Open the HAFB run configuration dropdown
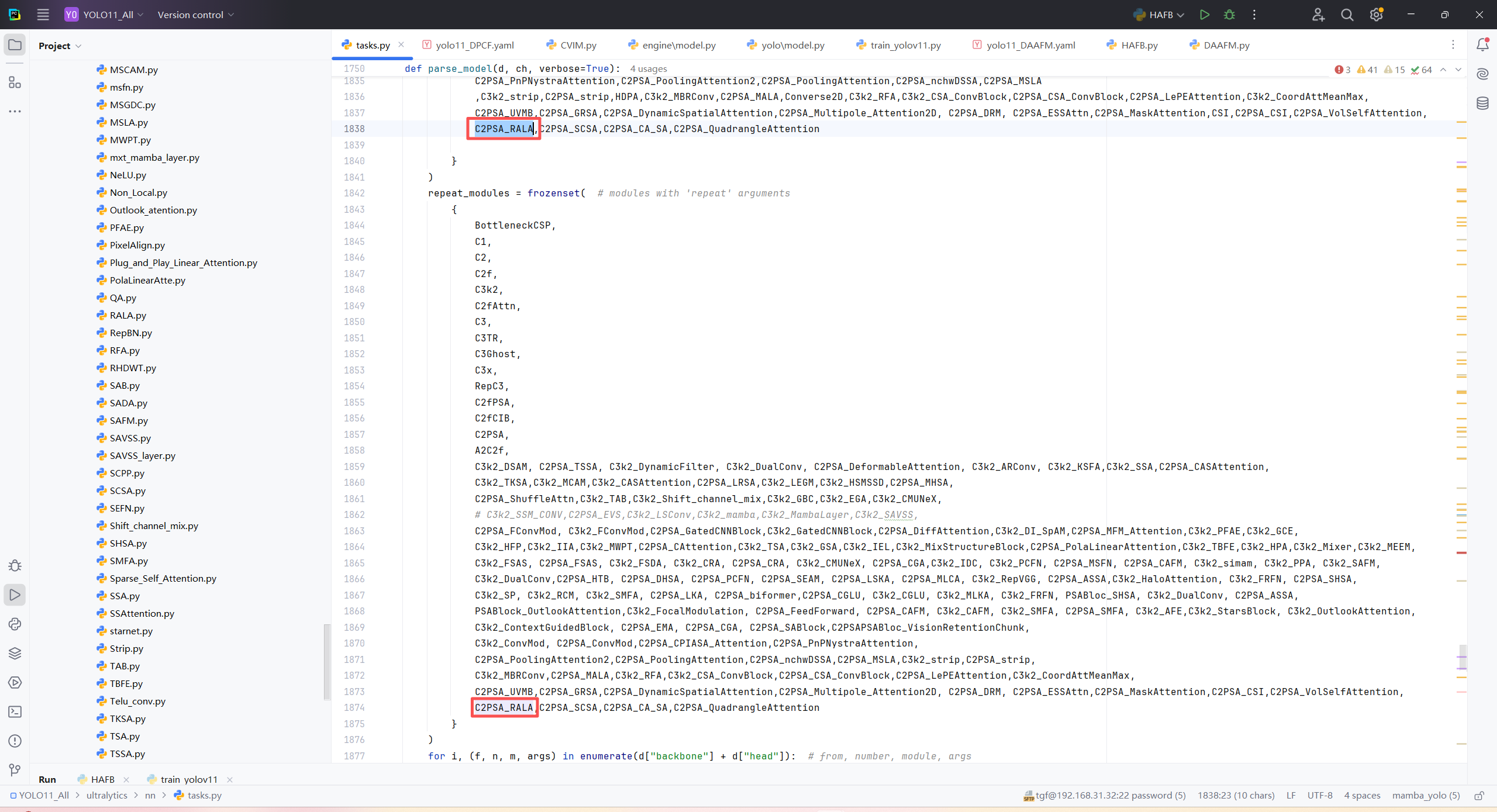 coord(1161,15)
